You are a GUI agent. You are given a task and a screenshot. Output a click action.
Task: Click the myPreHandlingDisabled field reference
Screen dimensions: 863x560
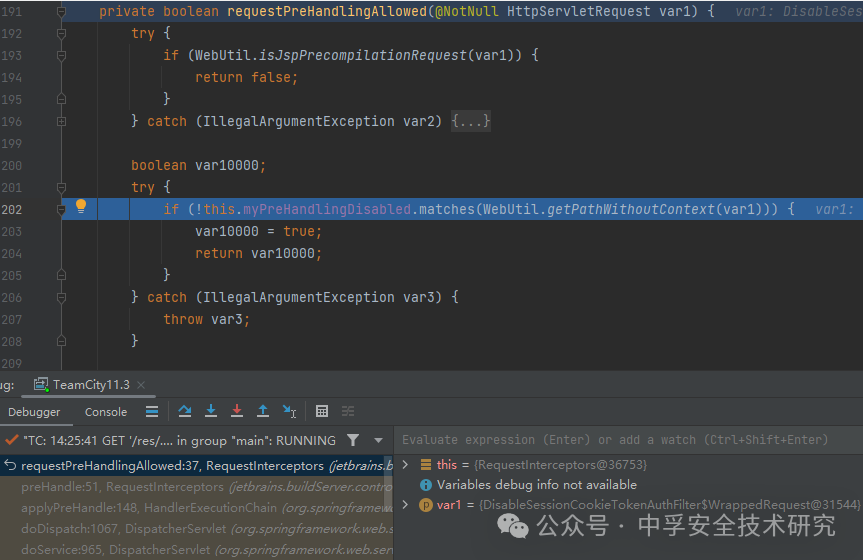click(x=327, y=209)
